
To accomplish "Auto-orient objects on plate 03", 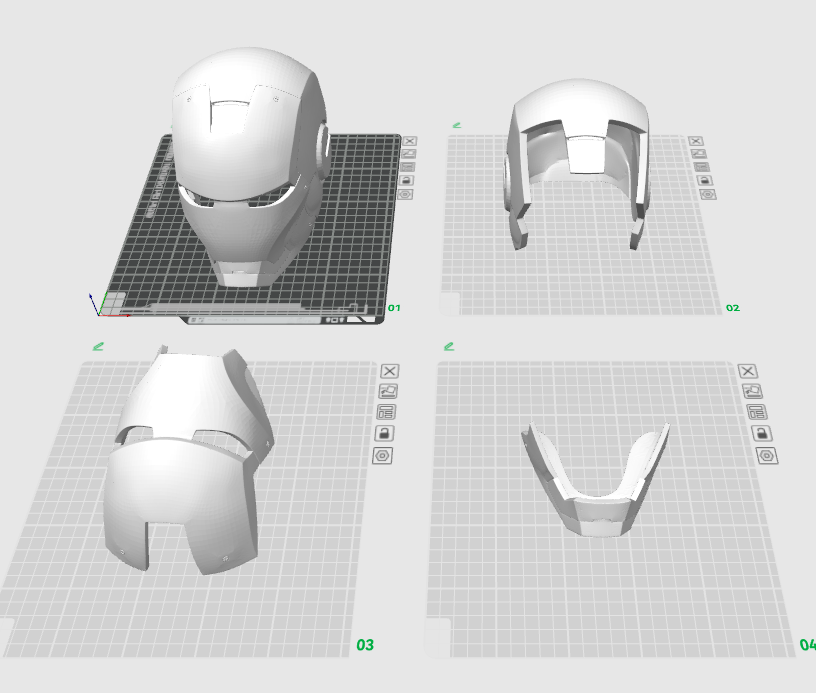I will point(388,391).
